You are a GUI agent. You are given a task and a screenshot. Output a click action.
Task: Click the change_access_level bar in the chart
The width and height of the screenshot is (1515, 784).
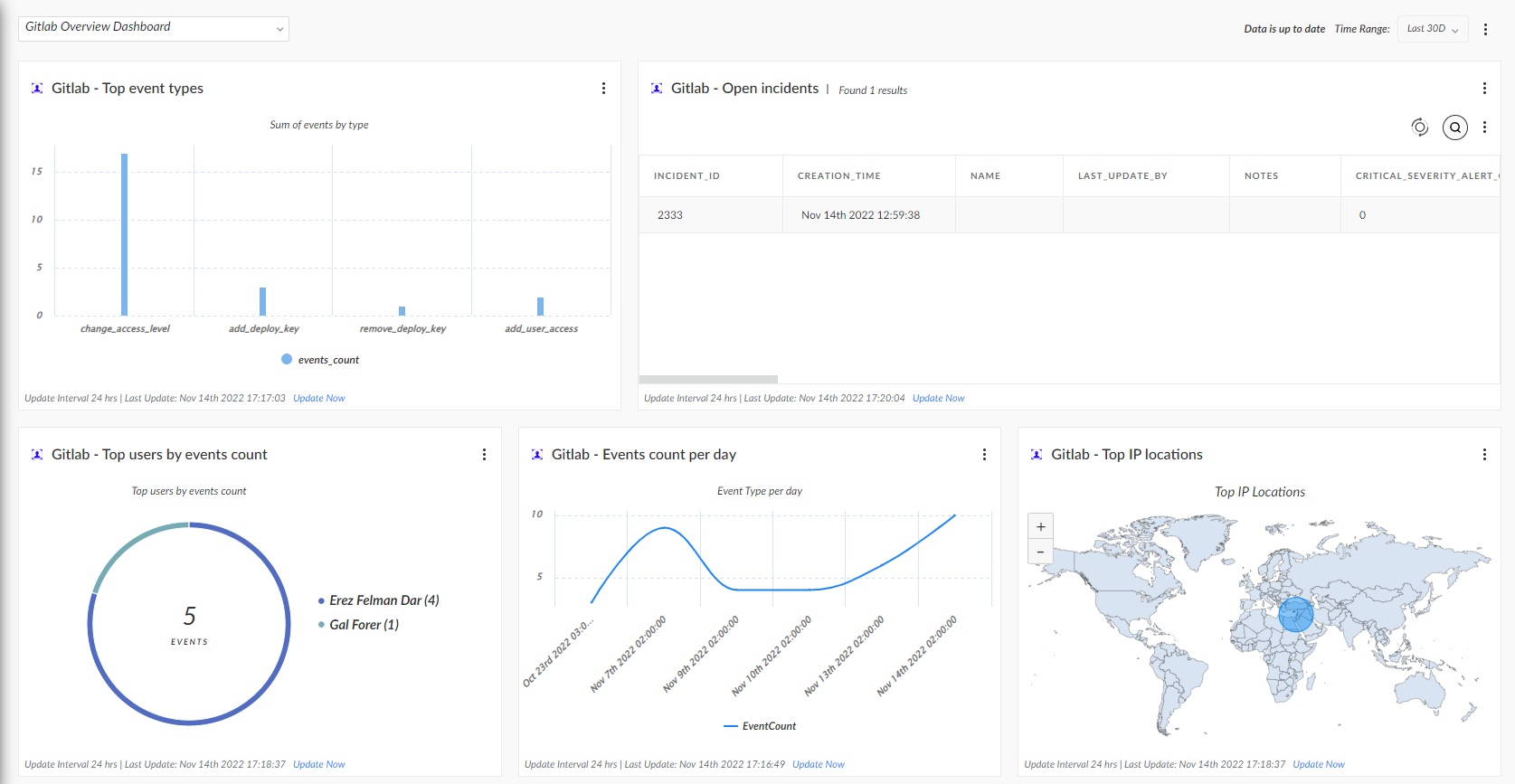pos(125,234)
